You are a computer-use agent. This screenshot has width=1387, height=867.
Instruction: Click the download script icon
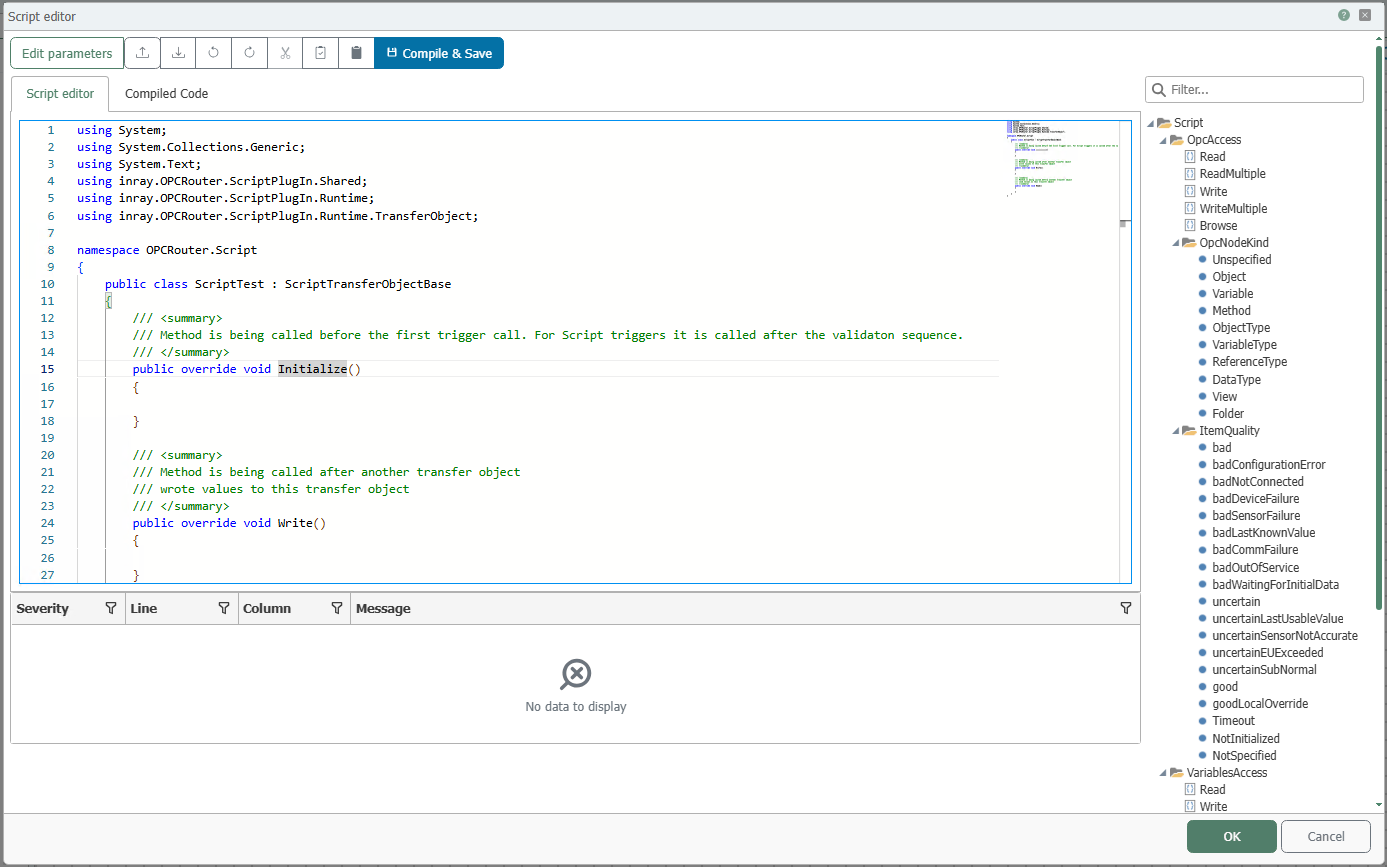tap(178, 53)
